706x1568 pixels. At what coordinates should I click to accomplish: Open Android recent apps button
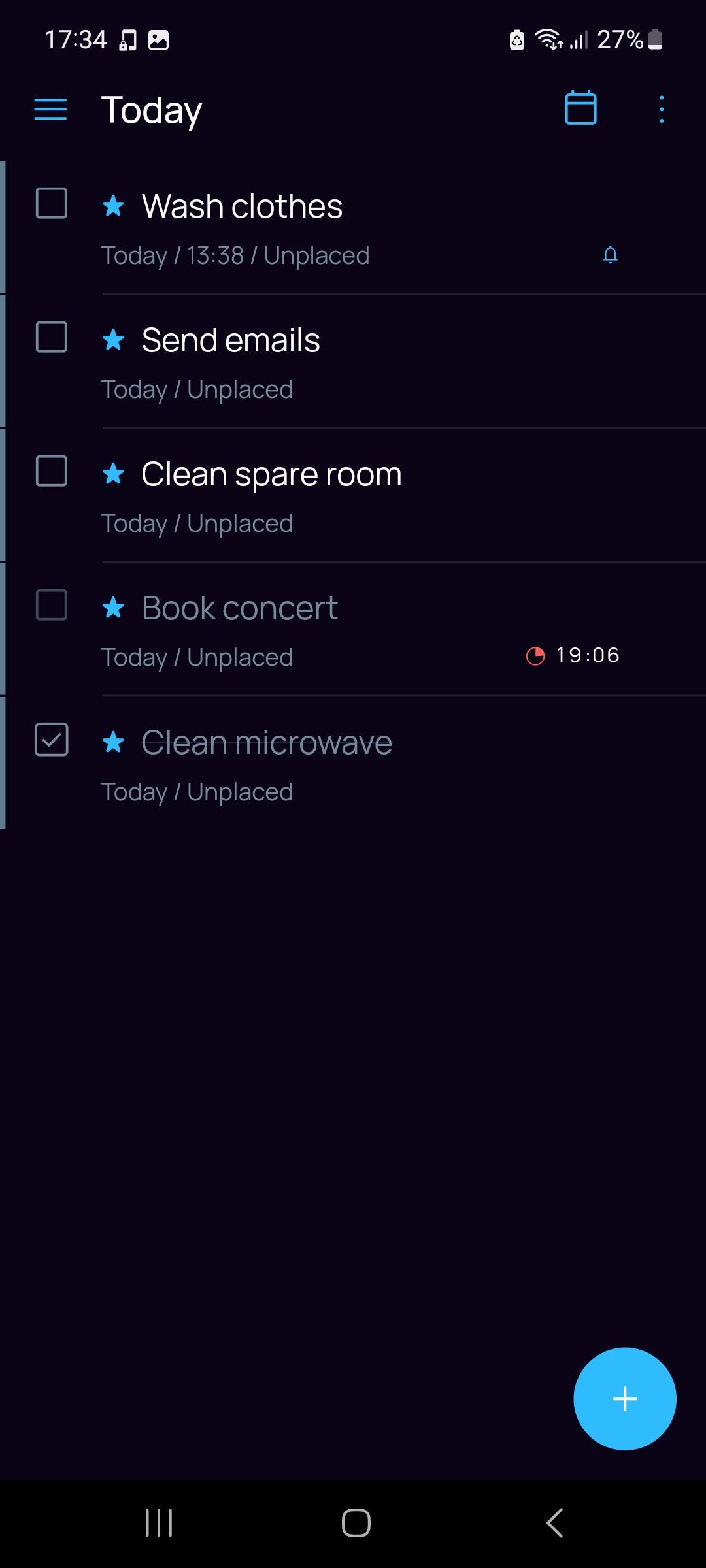pyautogui.click(x=159, y=1523)
